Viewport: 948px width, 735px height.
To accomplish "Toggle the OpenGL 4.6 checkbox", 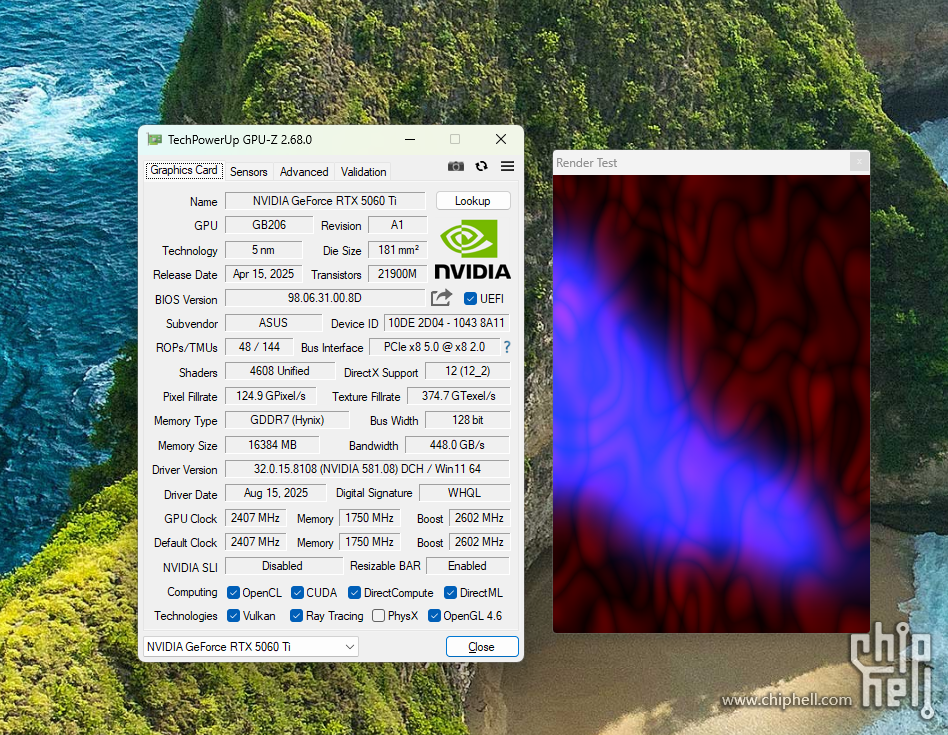I will (x=433, y=615).
